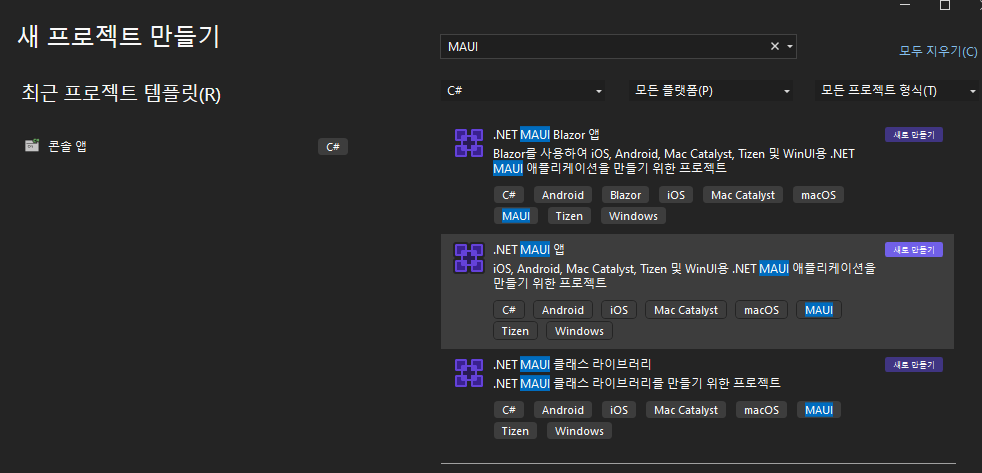
Task: Click 새로 만들기 badge on .NET MAUI 앱
Action: pos(914,249)
